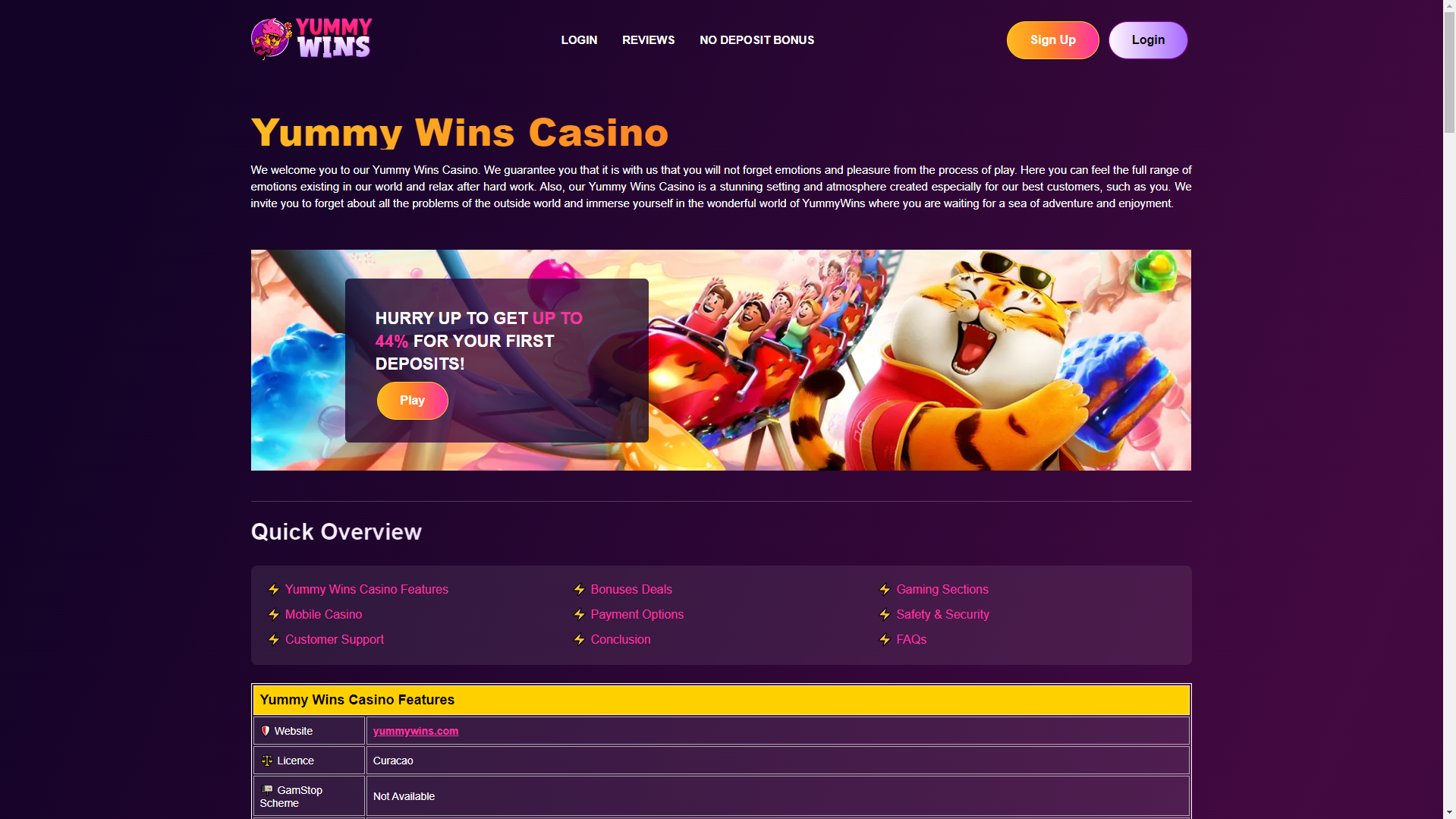Click lightning icon beside Gaming Sections
The height and width of the screenshot is (819, 1456).
pos(885,590)
